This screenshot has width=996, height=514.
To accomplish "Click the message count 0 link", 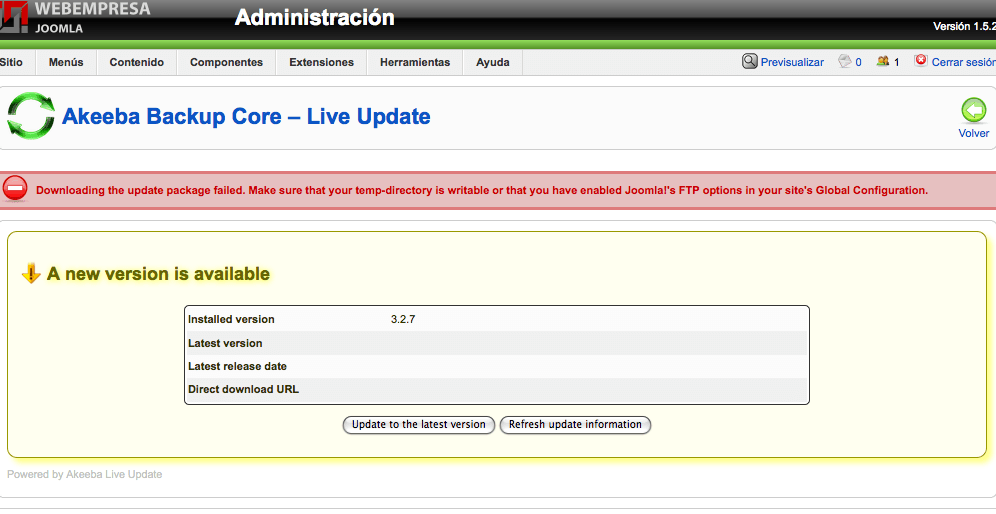I will pos(858,62).
